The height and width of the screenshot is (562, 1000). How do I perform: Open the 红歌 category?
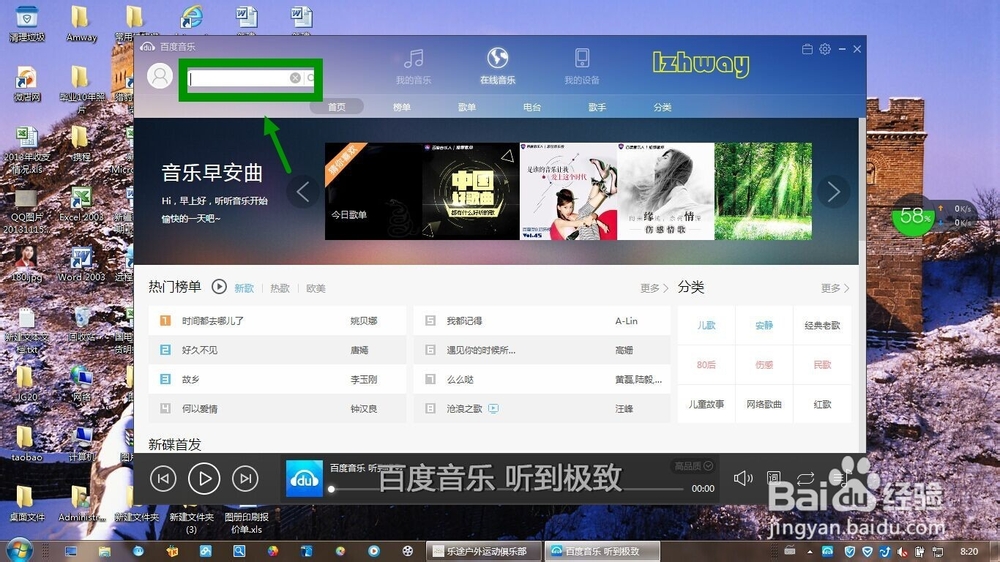pyautogui.click(x=822, y=404)
